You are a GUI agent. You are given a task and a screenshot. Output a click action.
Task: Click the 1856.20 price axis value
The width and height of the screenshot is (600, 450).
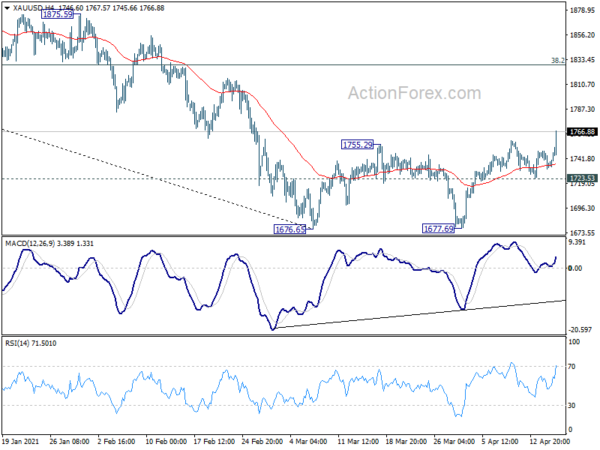582,35
